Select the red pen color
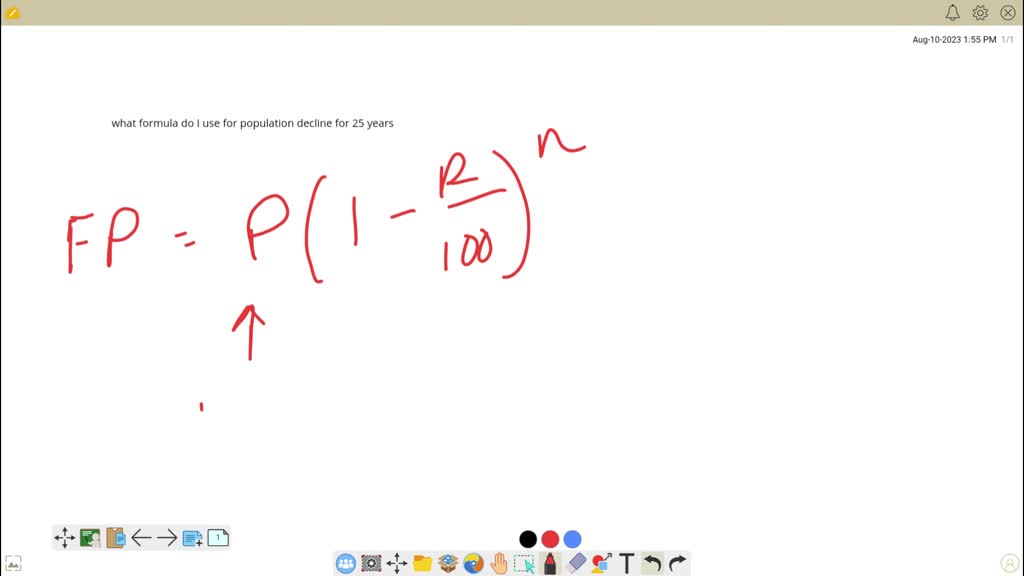The width and height of the screenshot is (1024, 576). click(x=548, y=539)
